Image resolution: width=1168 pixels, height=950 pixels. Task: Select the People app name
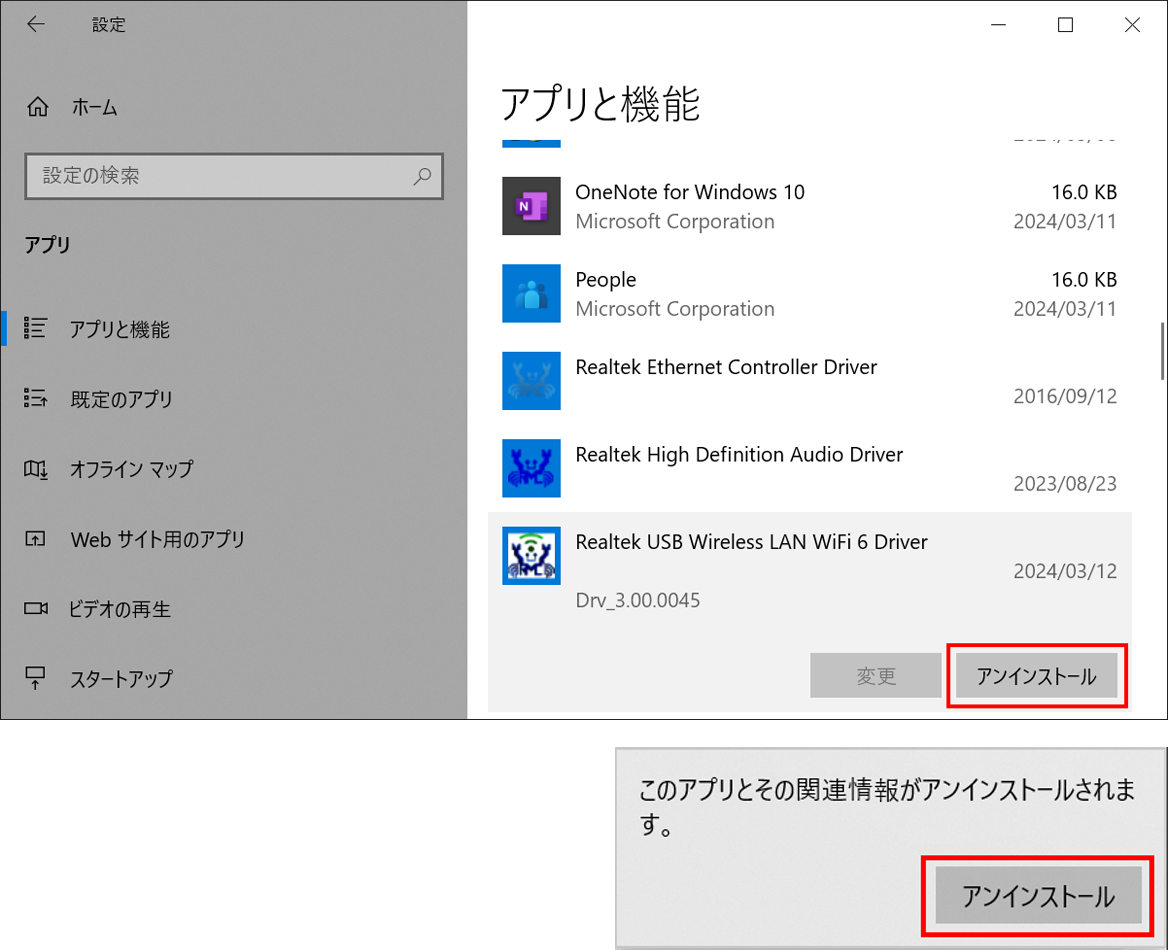click(x=606, y=280)
